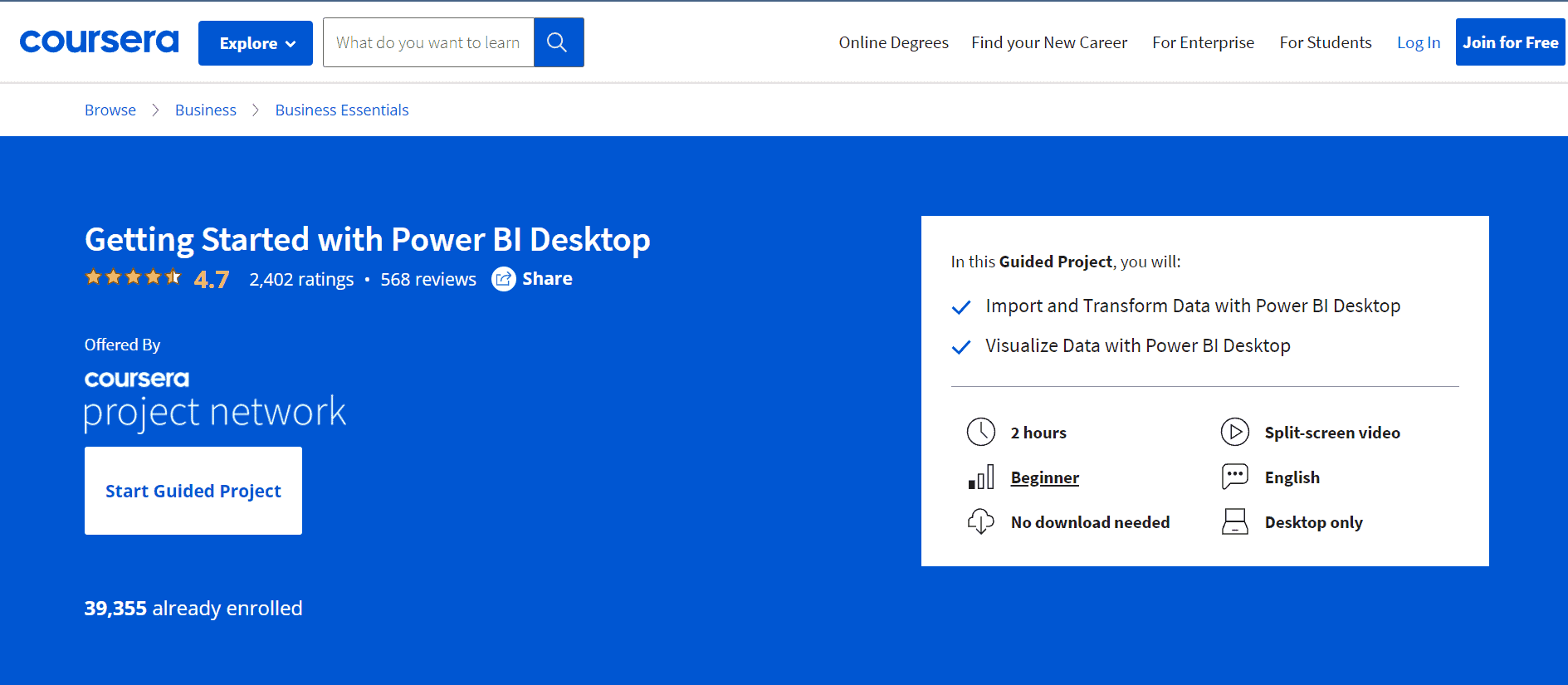The width and height of the screenshot is (1568, 685).
Task: Click the 39,355 already enrolled text
Action: (x=193, y=609)
